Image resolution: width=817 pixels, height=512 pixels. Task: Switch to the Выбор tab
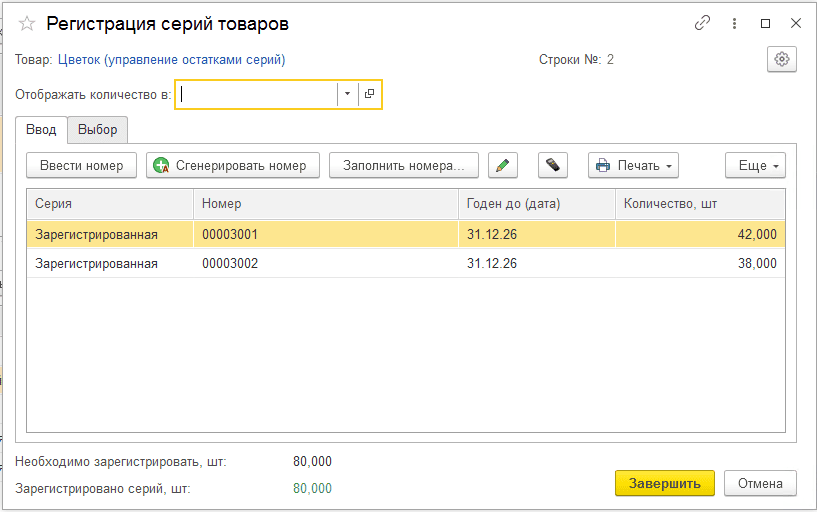click(97, 130)
